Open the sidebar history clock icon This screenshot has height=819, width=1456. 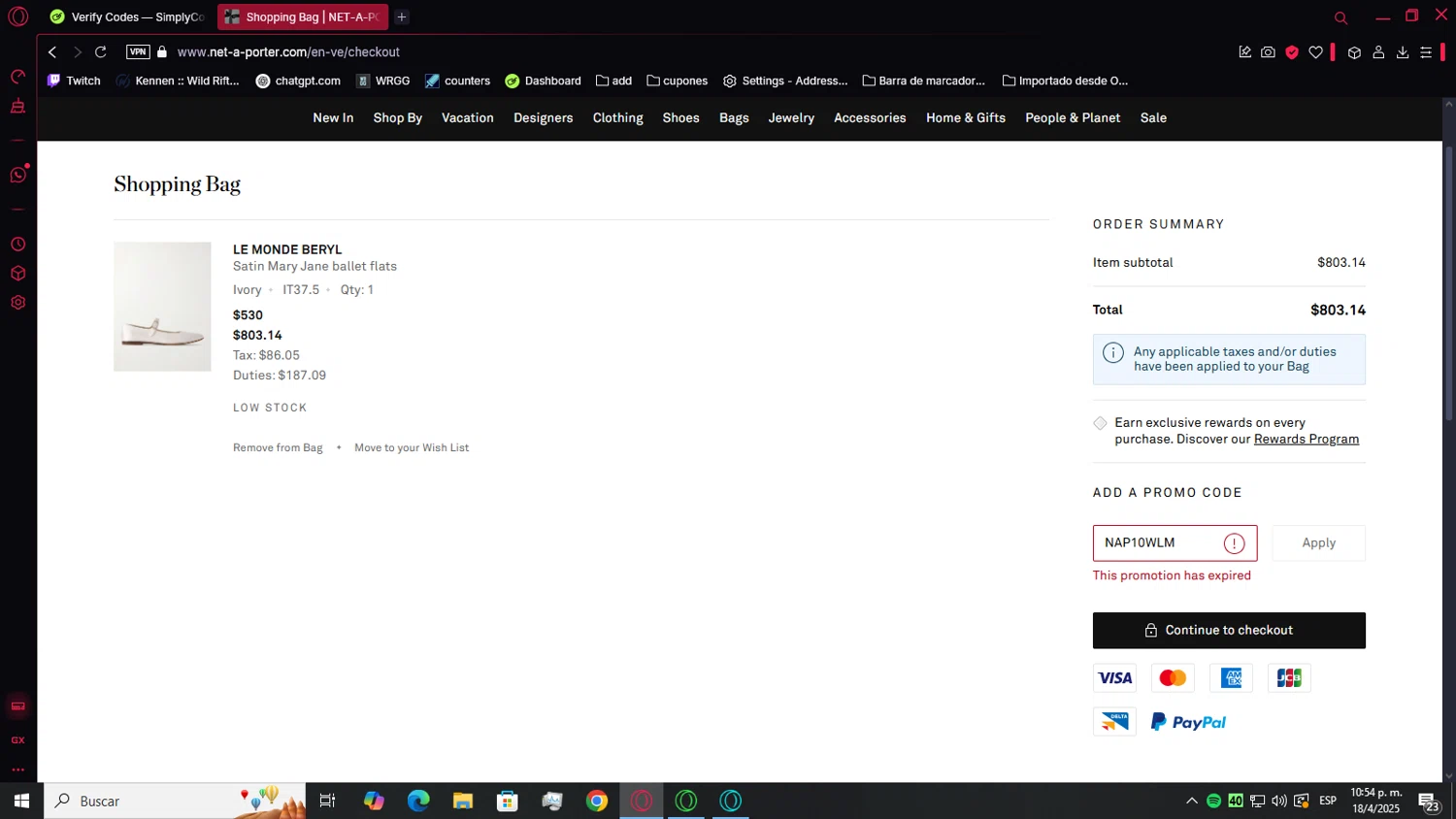pos(17,245)
